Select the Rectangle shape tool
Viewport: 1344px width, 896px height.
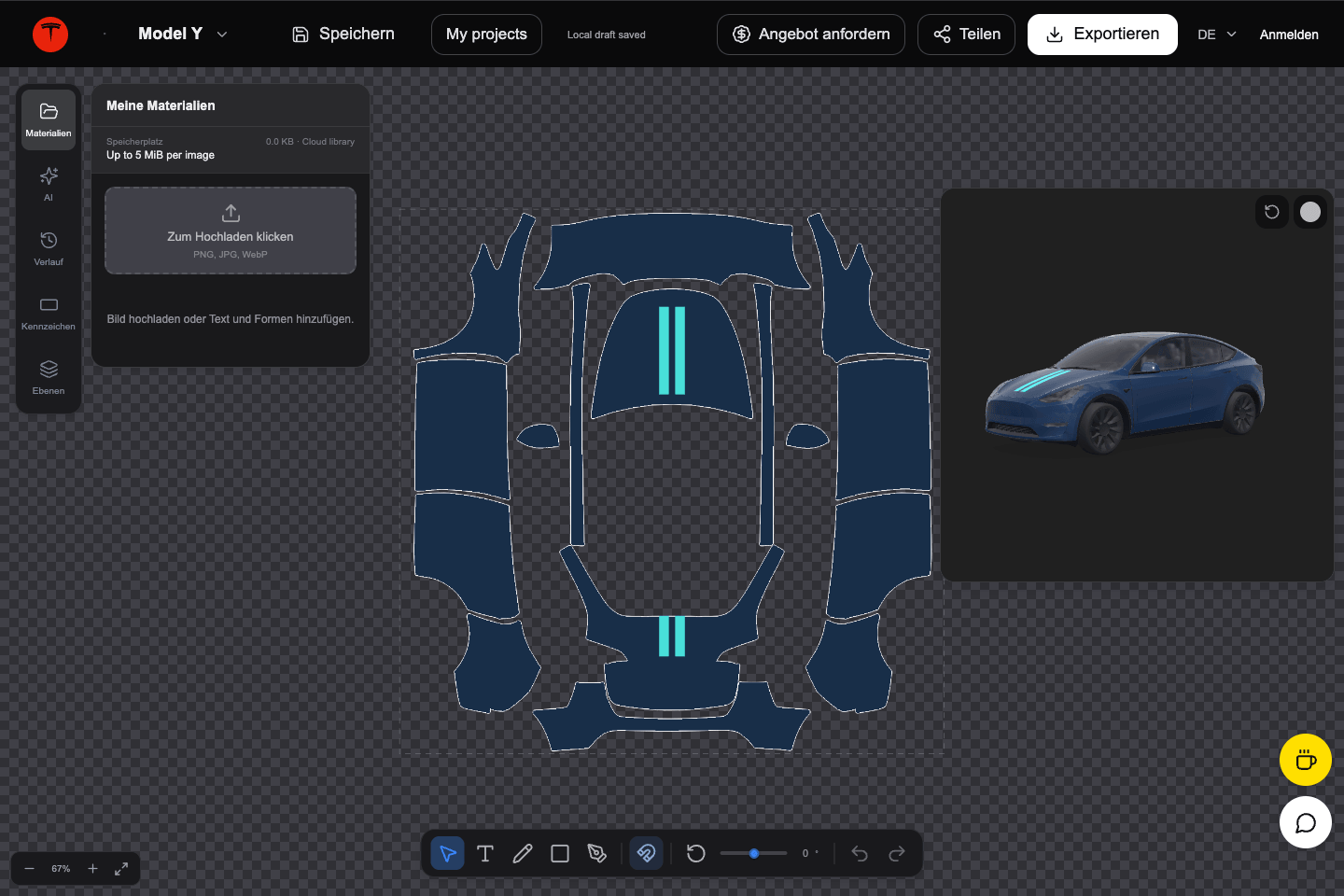560,853
